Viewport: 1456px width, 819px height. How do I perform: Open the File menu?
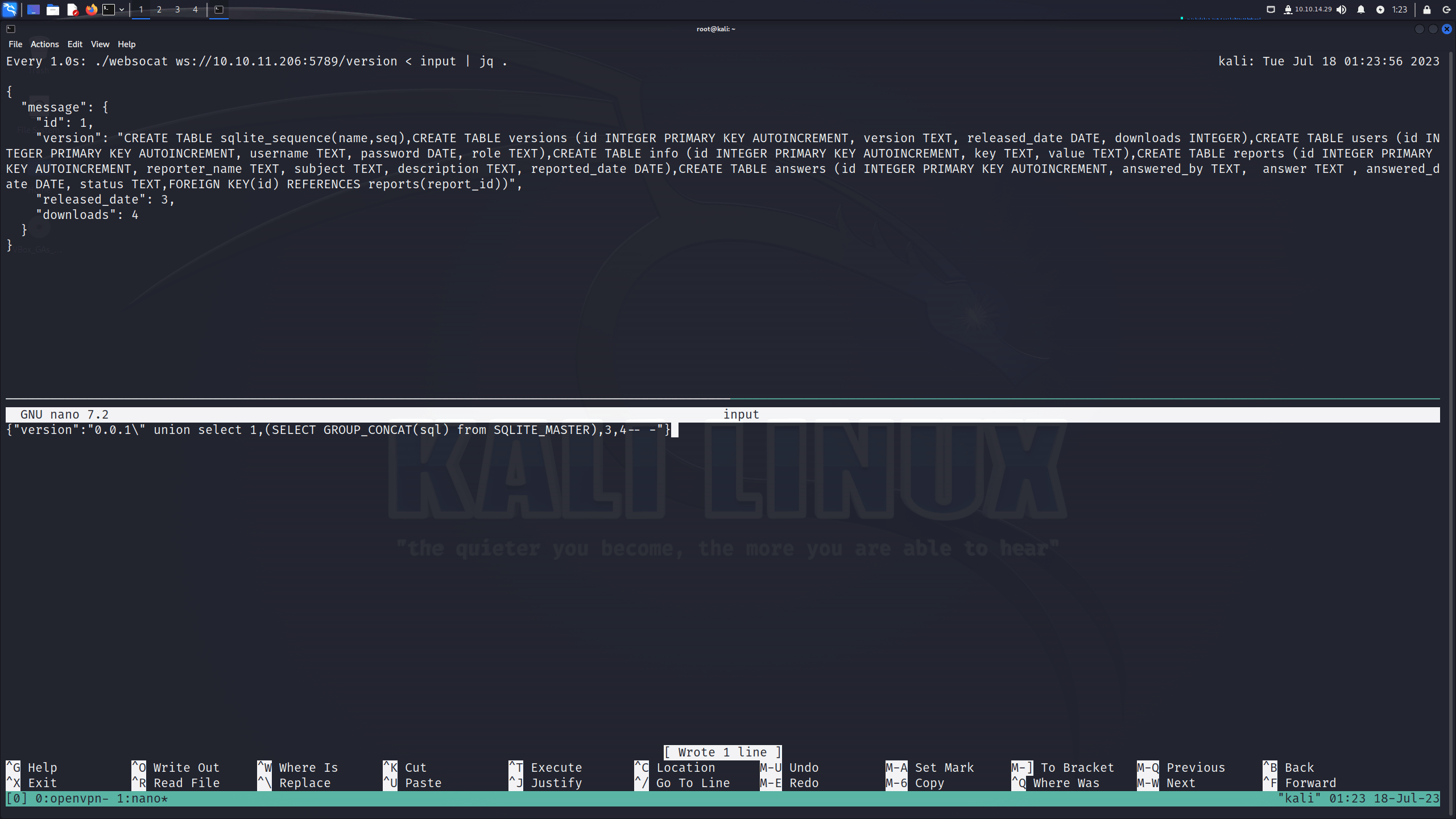point(15,44)
